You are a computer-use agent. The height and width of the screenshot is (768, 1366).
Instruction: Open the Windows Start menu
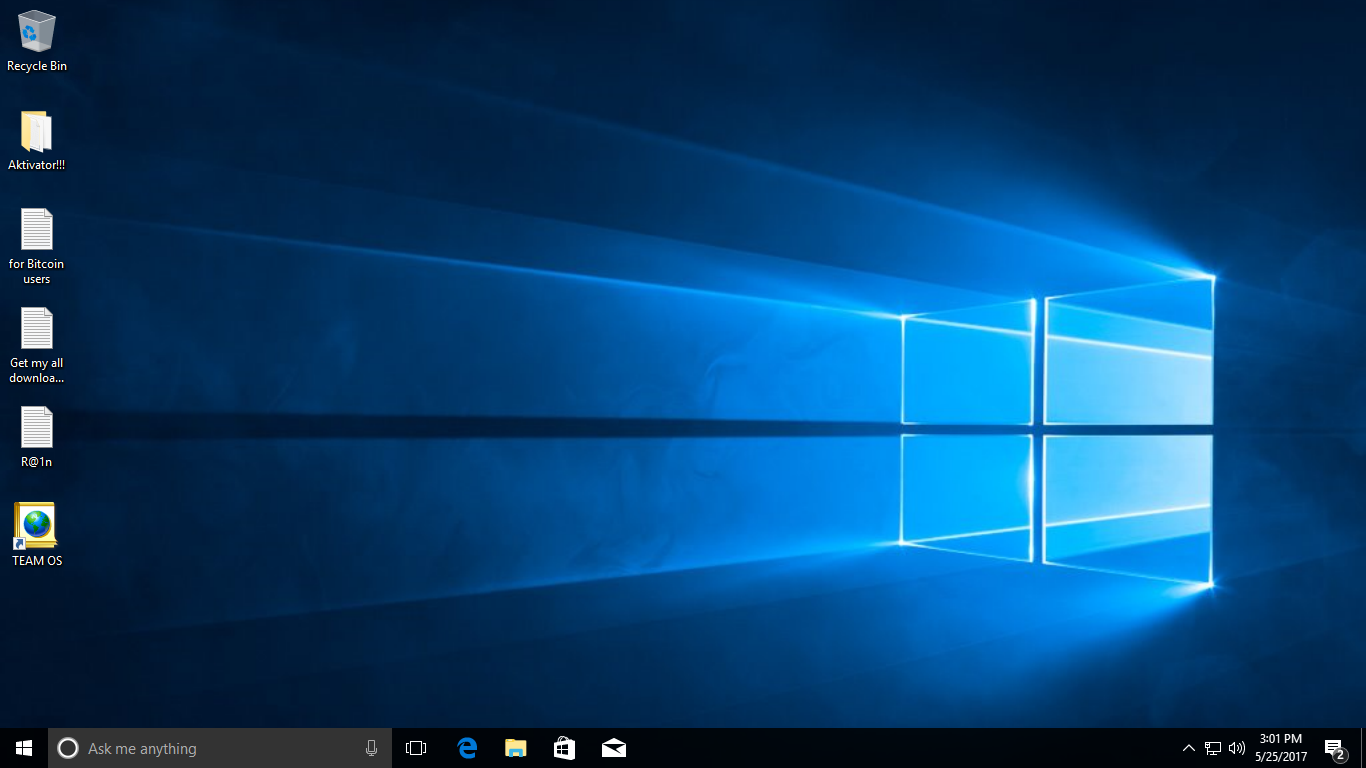click(x=24, y=748)
